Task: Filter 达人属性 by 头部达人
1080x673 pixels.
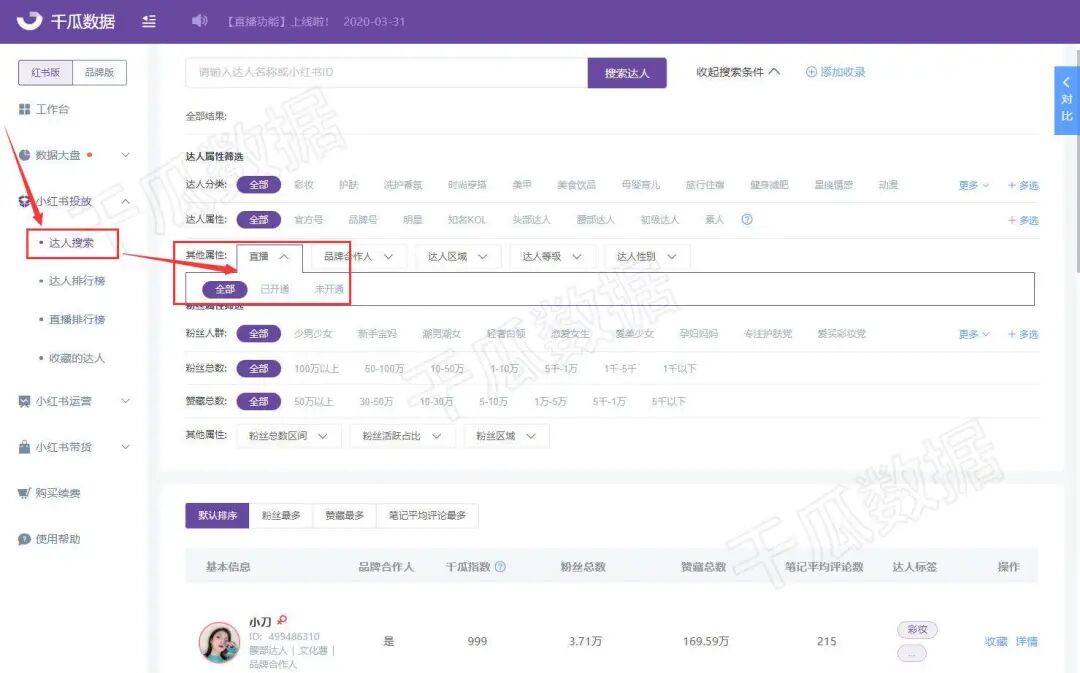Action: (x=531, y=220)
